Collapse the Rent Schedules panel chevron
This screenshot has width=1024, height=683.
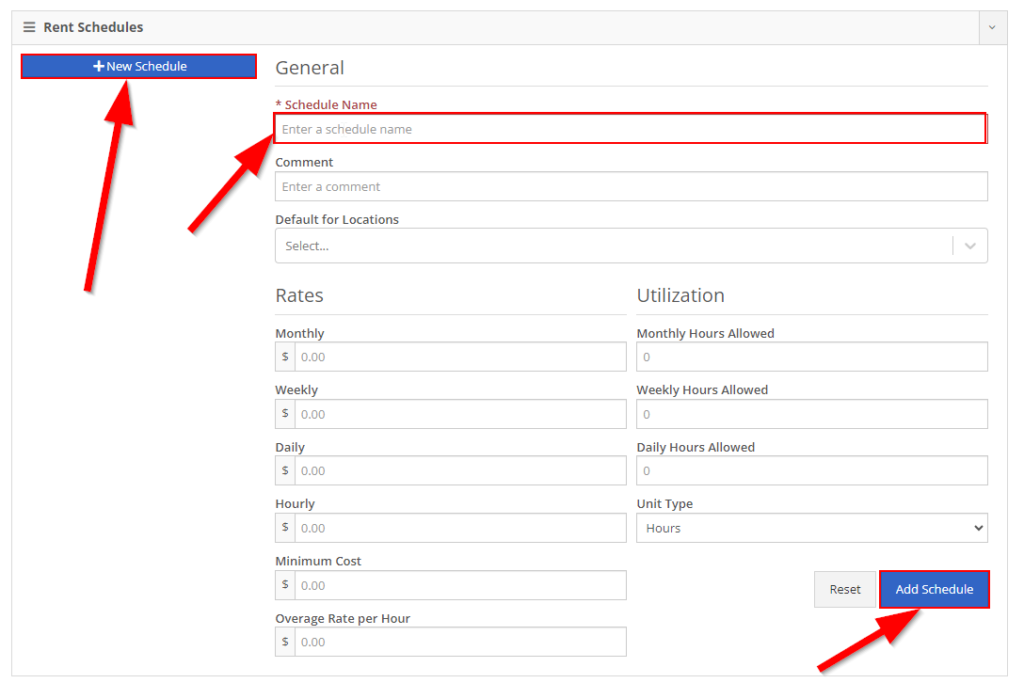tap(991, 27)
